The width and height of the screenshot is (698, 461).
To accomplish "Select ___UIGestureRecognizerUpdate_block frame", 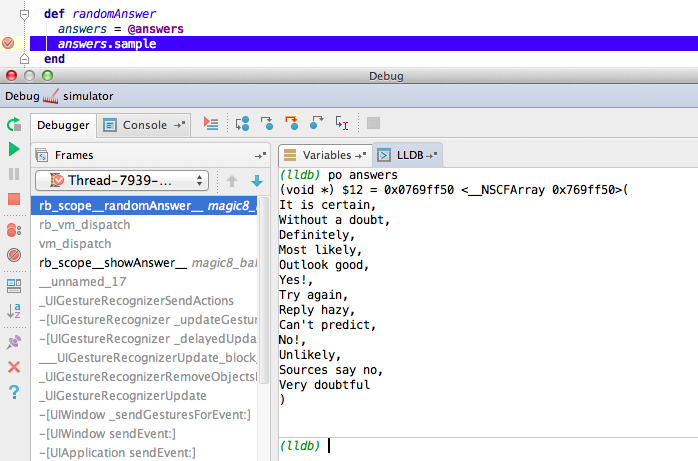I will [x=144, y=358].
